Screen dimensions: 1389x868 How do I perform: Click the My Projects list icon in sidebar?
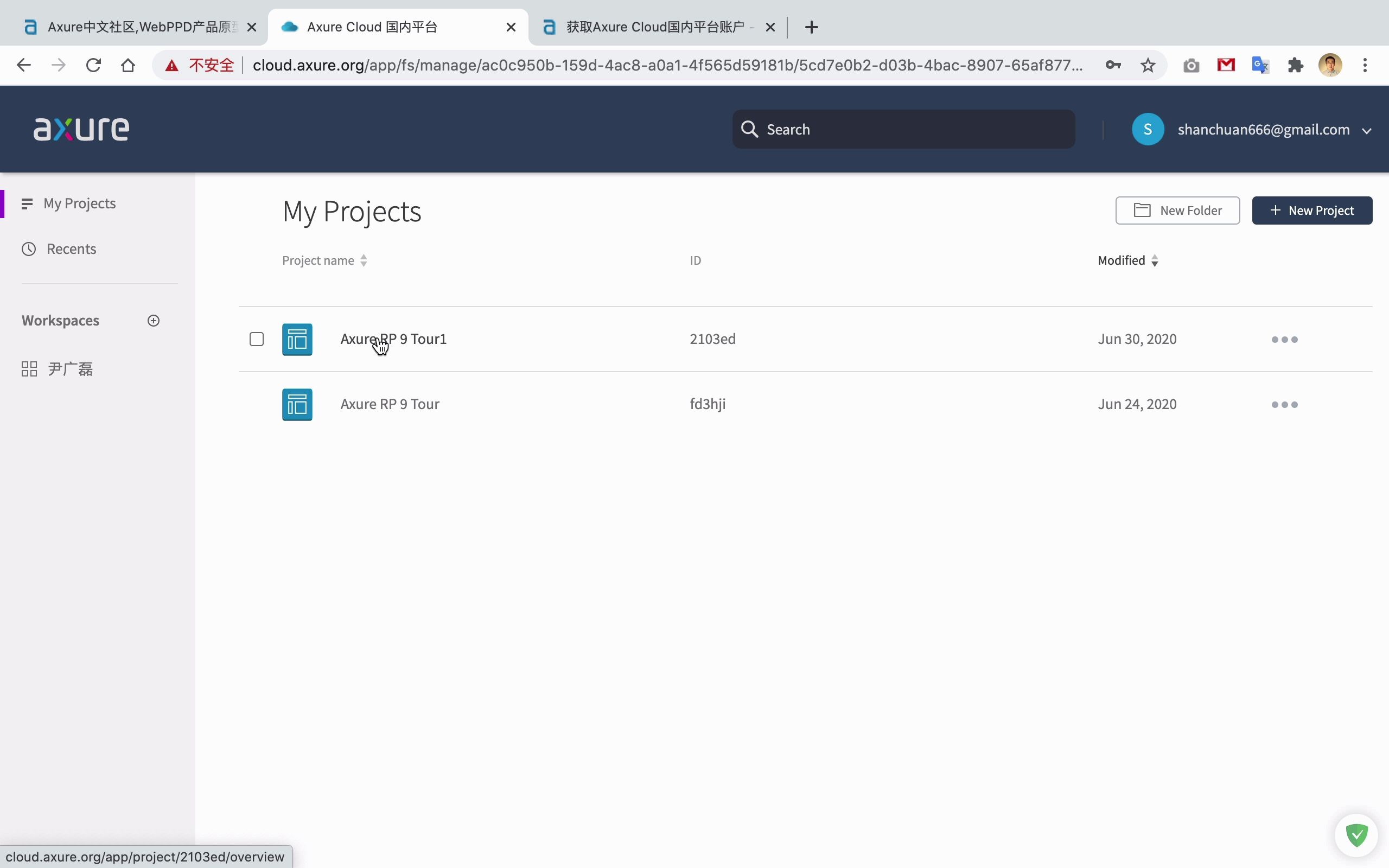[x=27, y=203]
